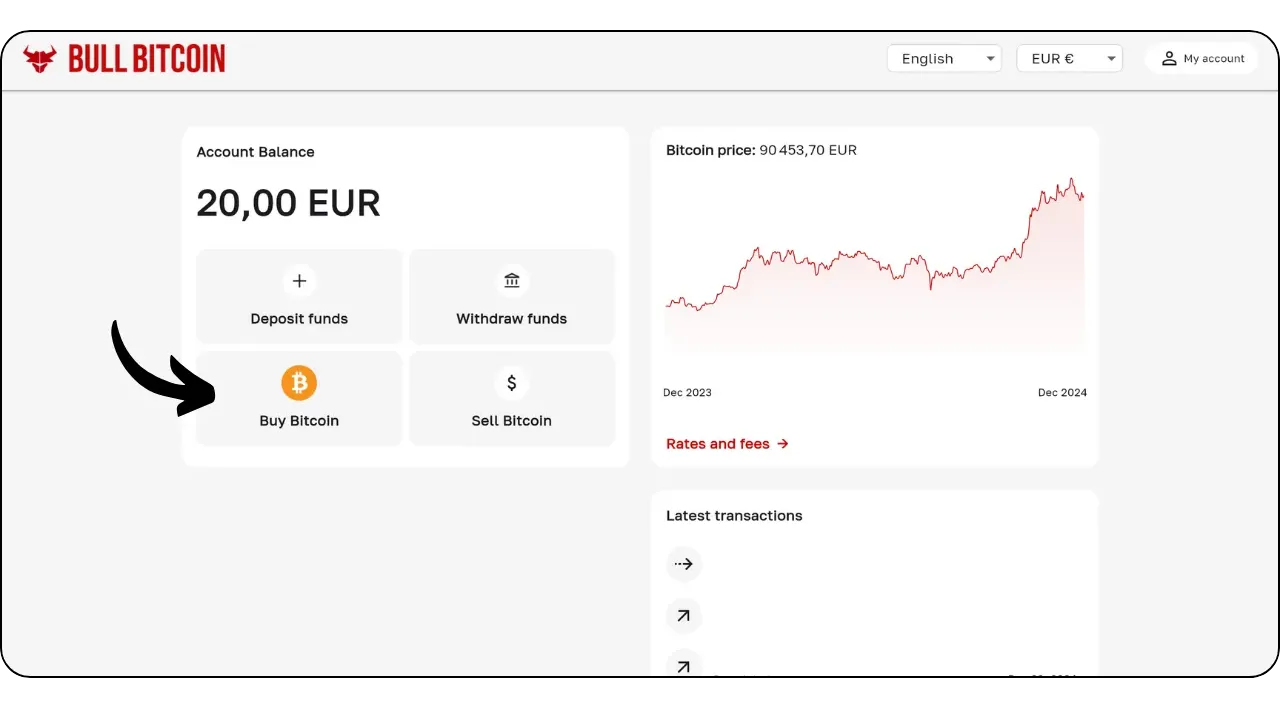The width and height of the screenshot is (1280, 708).
Task: Click the Latest transactions heading
Action: point(734,516)
